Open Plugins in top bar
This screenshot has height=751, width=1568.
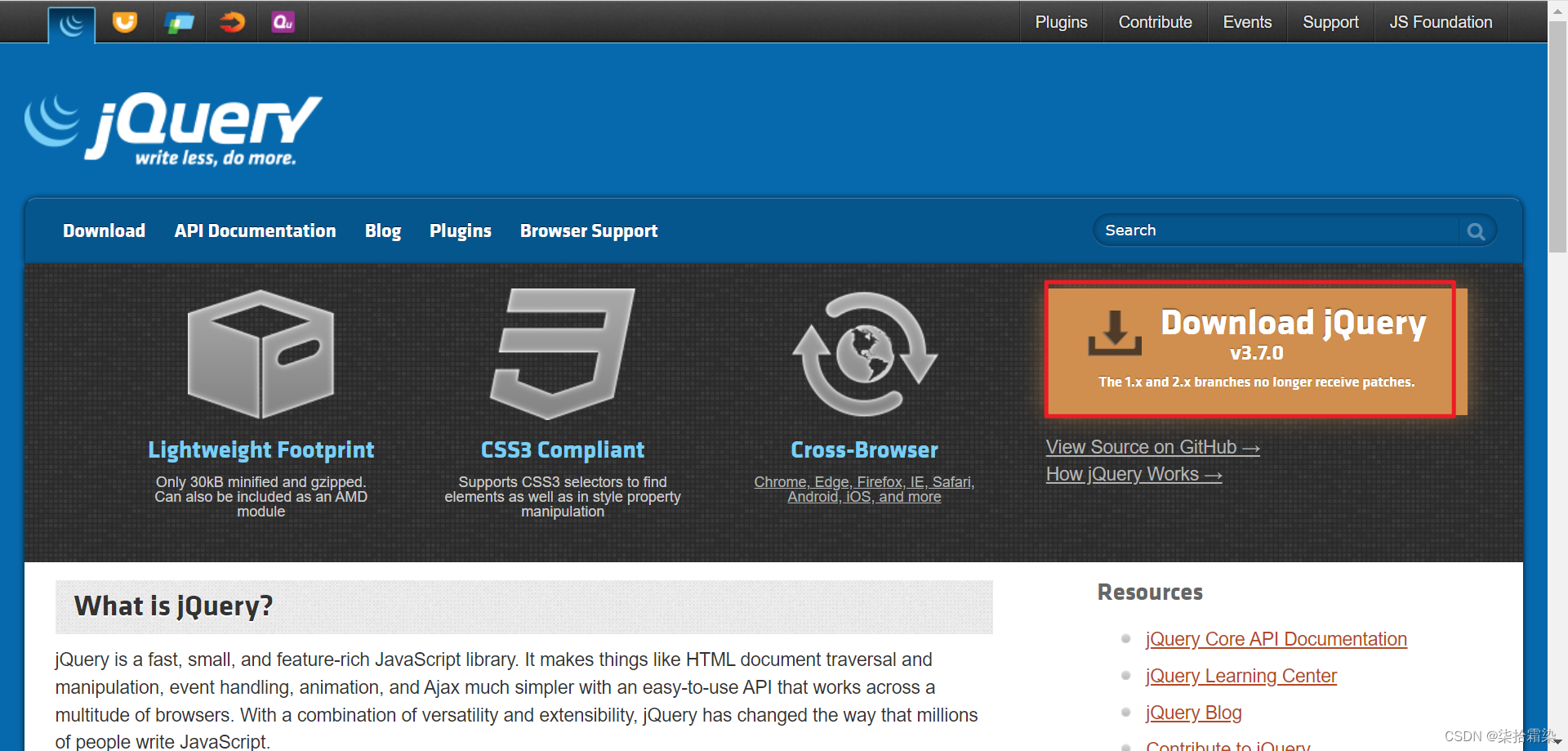click(x=1061, y=22)
